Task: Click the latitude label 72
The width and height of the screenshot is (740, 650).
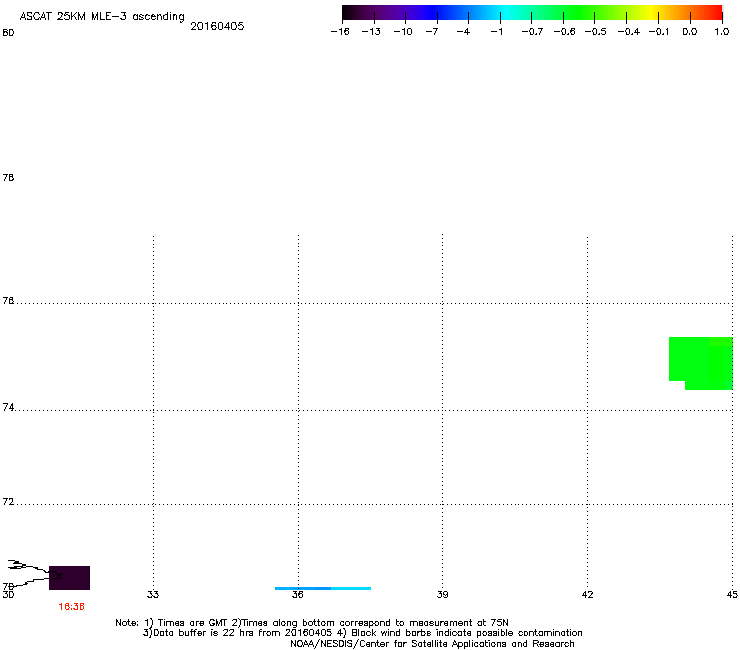Action: (x=8, y=501)
